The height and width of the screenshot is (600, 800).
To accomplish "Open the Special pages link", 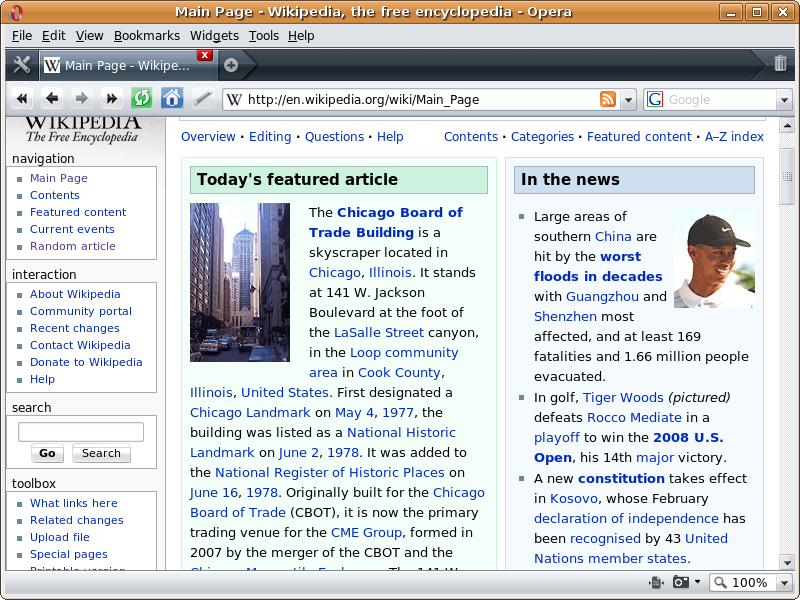I will click(69, 554).
